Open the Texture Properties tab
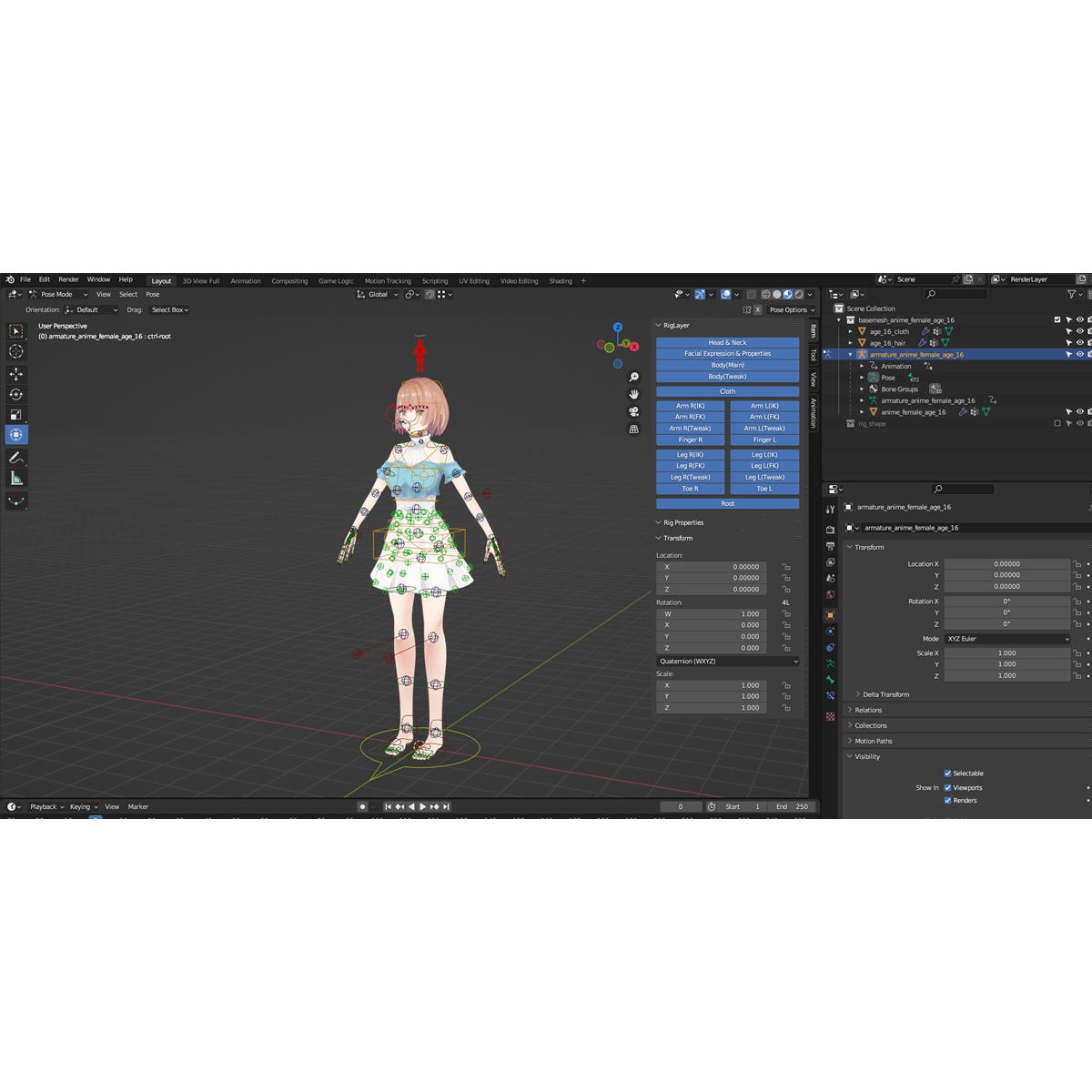 click(x=831, y=715)
